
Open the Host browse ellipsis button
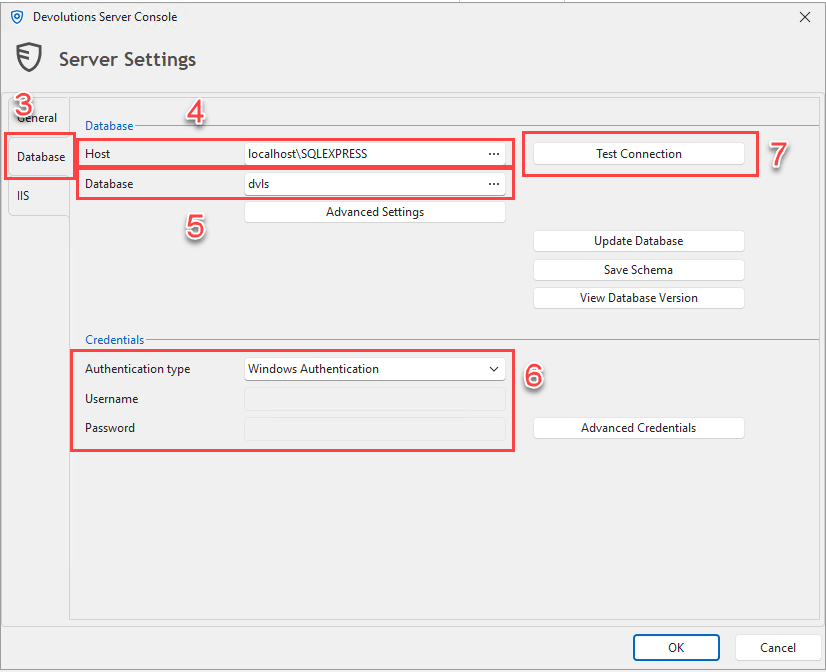(x=494, y=154)
